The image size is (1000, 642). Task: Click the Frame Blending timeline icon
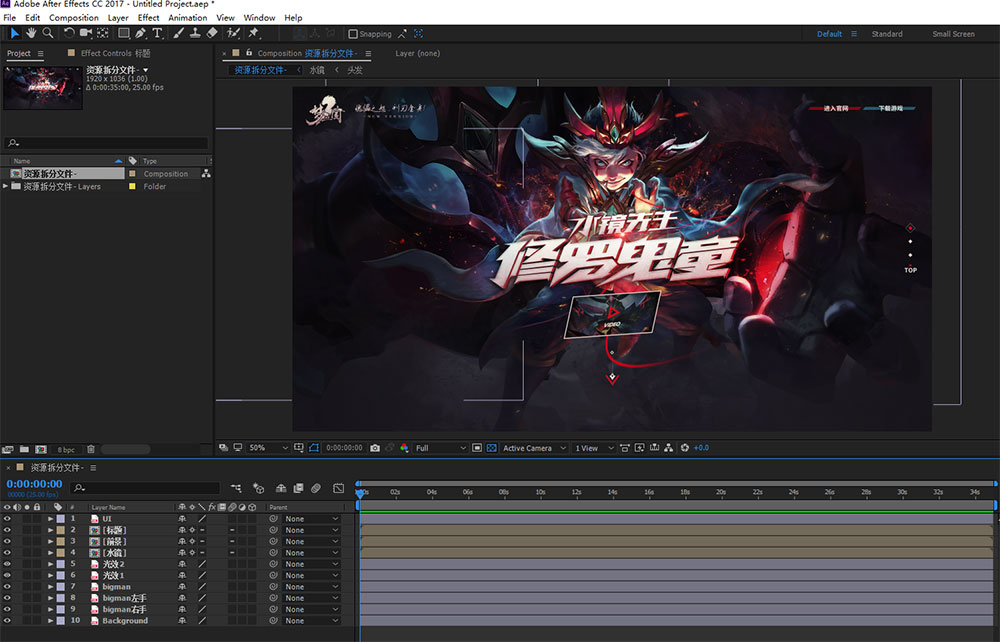298,488
